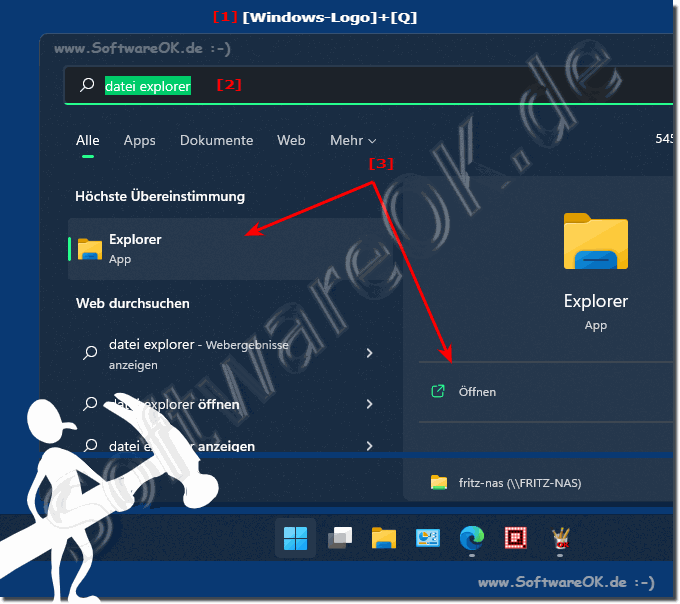
Task: Expand the Mehr dropdown
Action: 353,140
